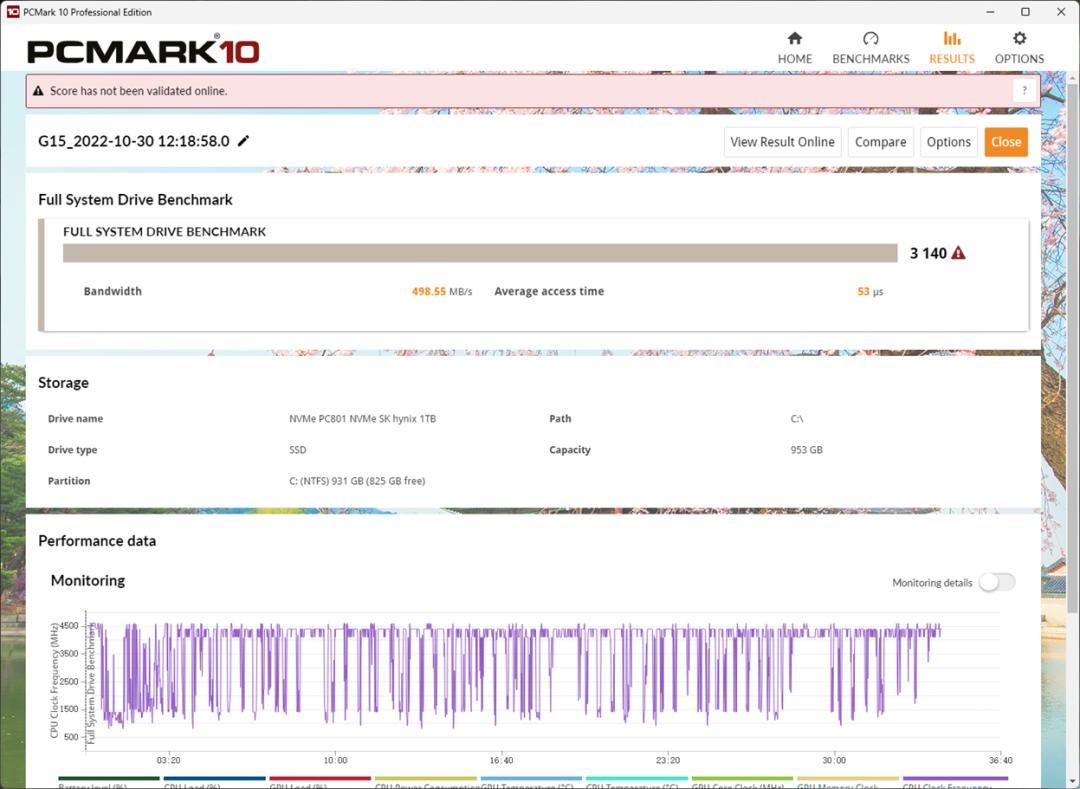Click the Performance data heading
The height and width of the screenshot is (789, 1080).
click(97, 540)
